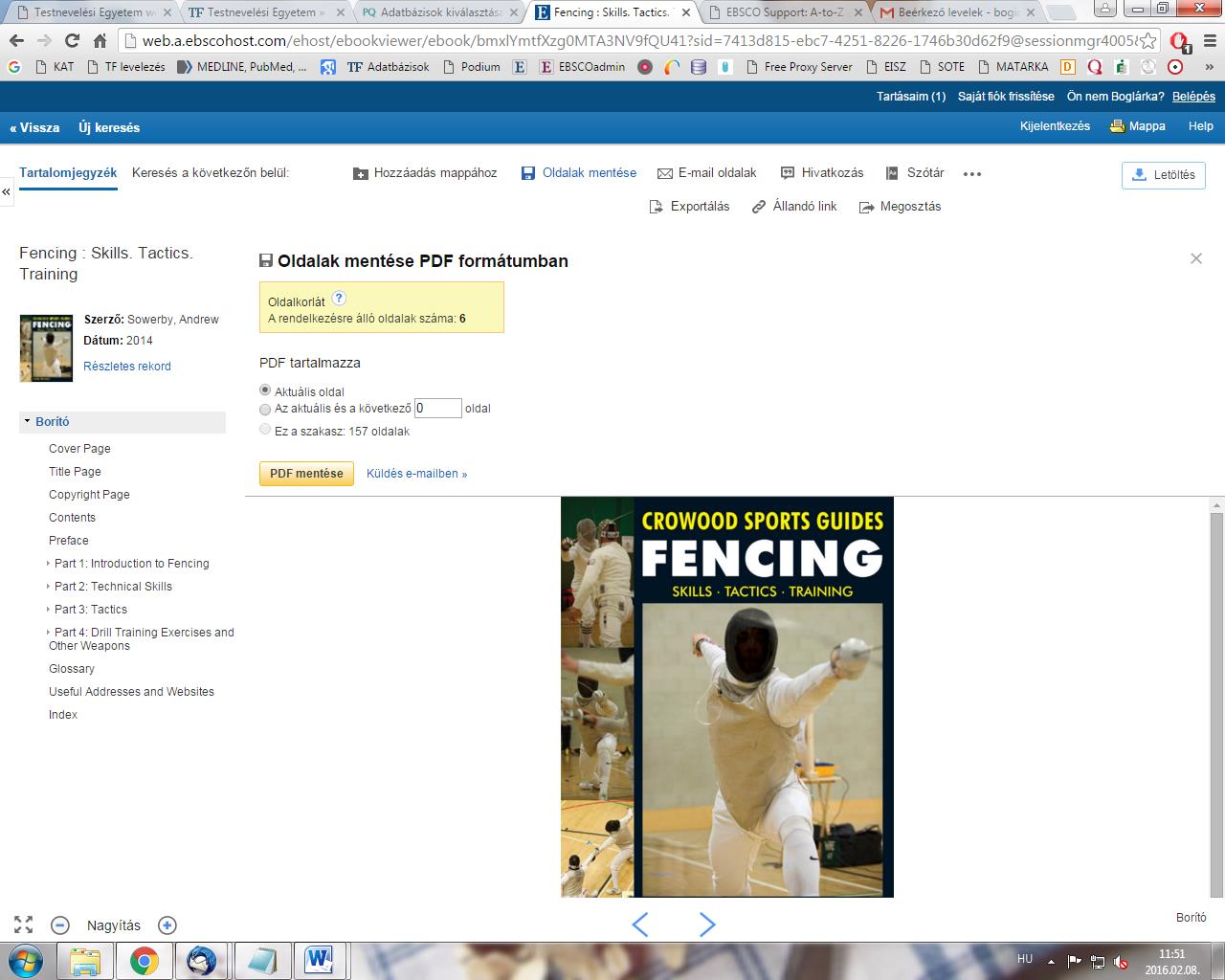Open Szótár dictionary tool
Viewport: 1225px width, 980px height.
[914, 173]
